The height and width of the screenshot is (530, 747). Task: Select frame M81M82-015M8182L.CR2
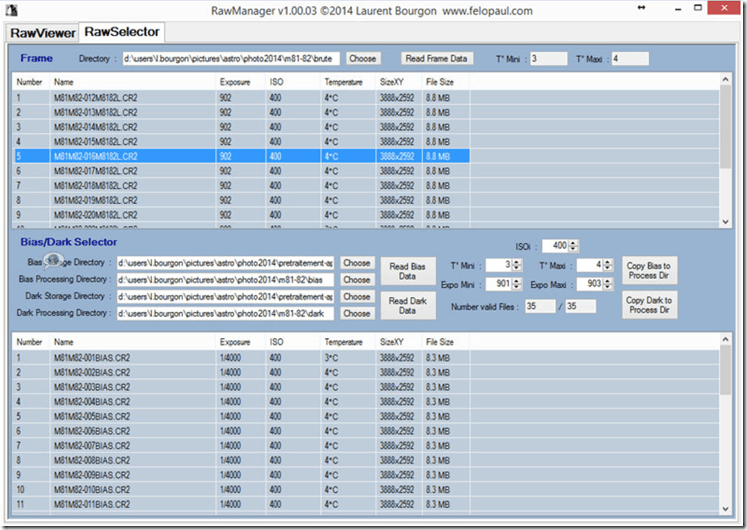241,142
